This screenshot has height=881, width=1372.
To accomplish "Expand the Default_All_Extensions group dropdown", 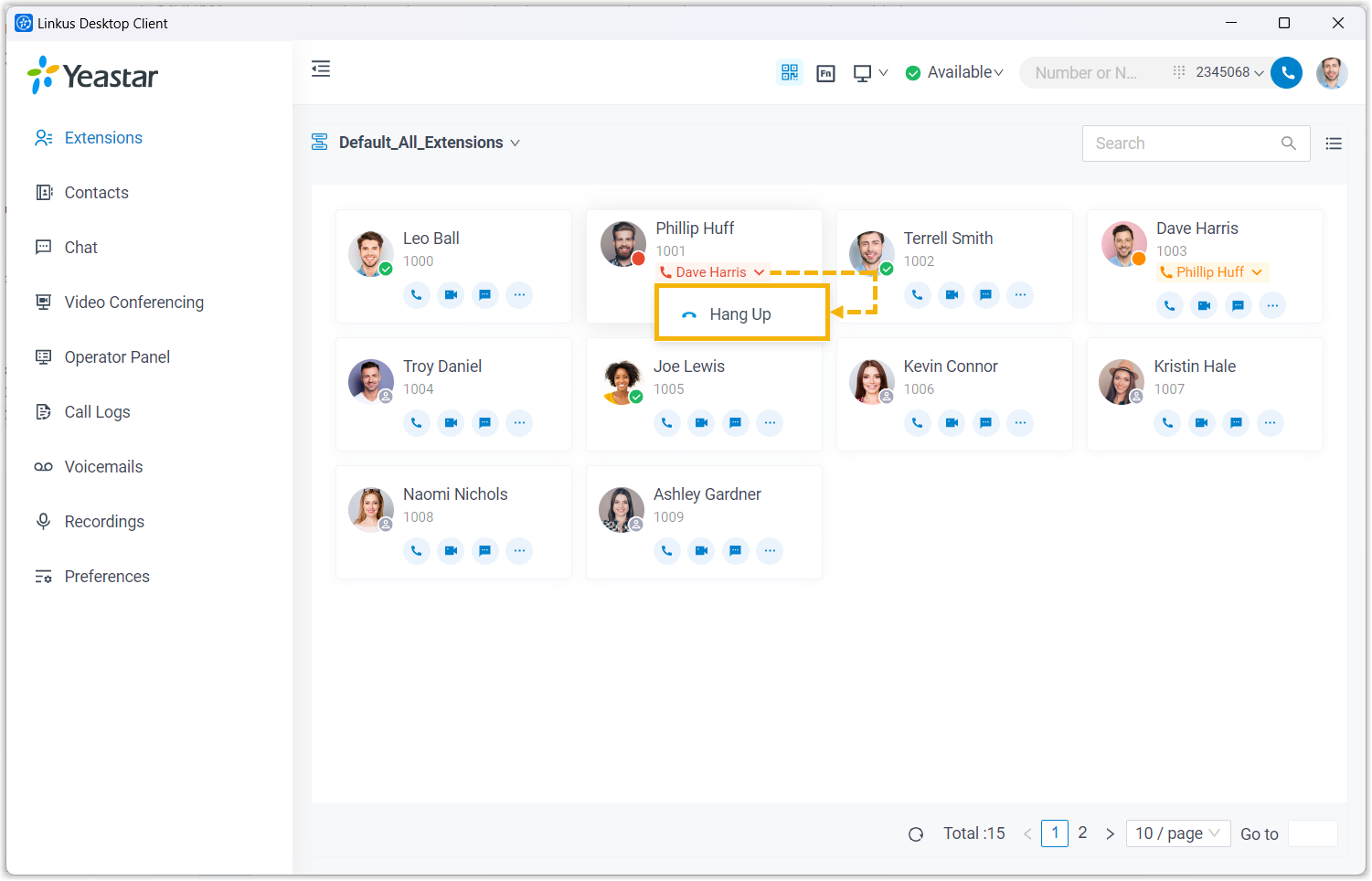I will click(x=429, y=143).
